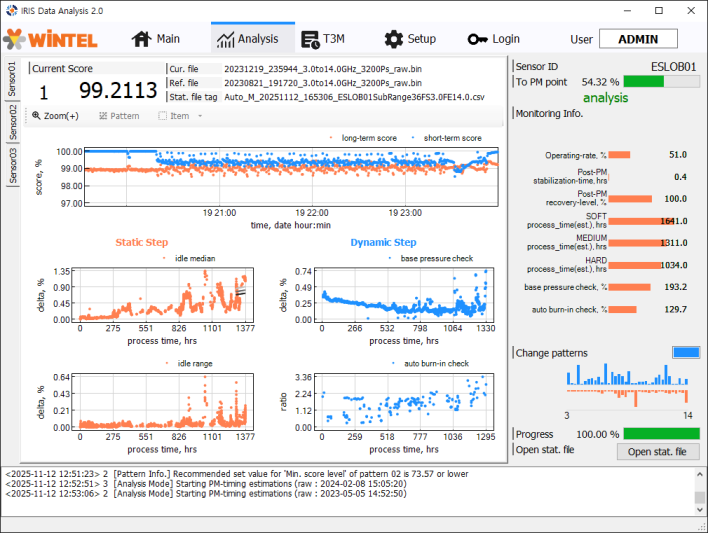Open the Main home page
The width and height of the screenshot is (708, 533).
pos(155,39)
